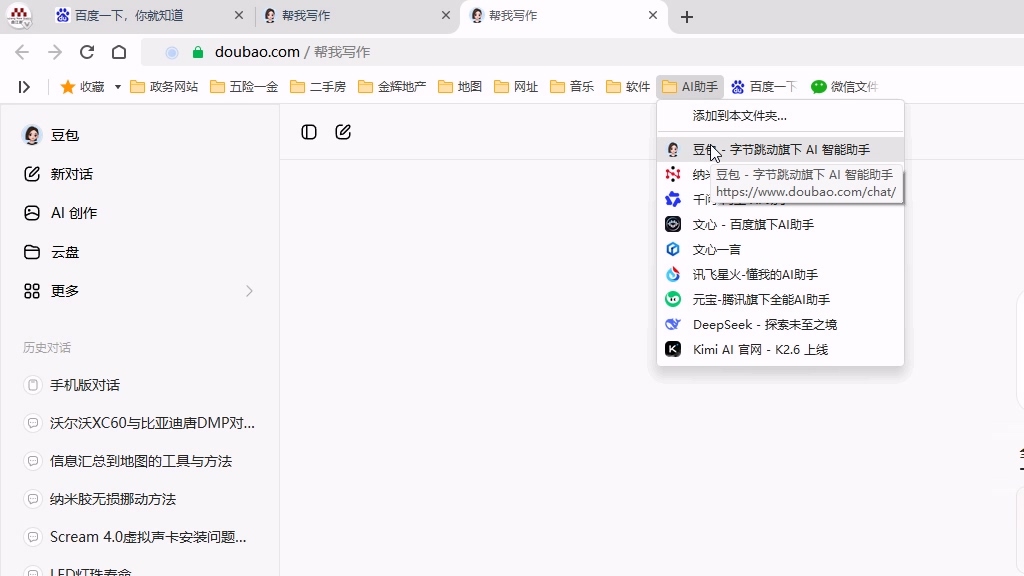Open the 沃尔沃XC60与比亚迪唐DMP对... chat
Screen dimensions: 1024x576
[x=139, y=423]
